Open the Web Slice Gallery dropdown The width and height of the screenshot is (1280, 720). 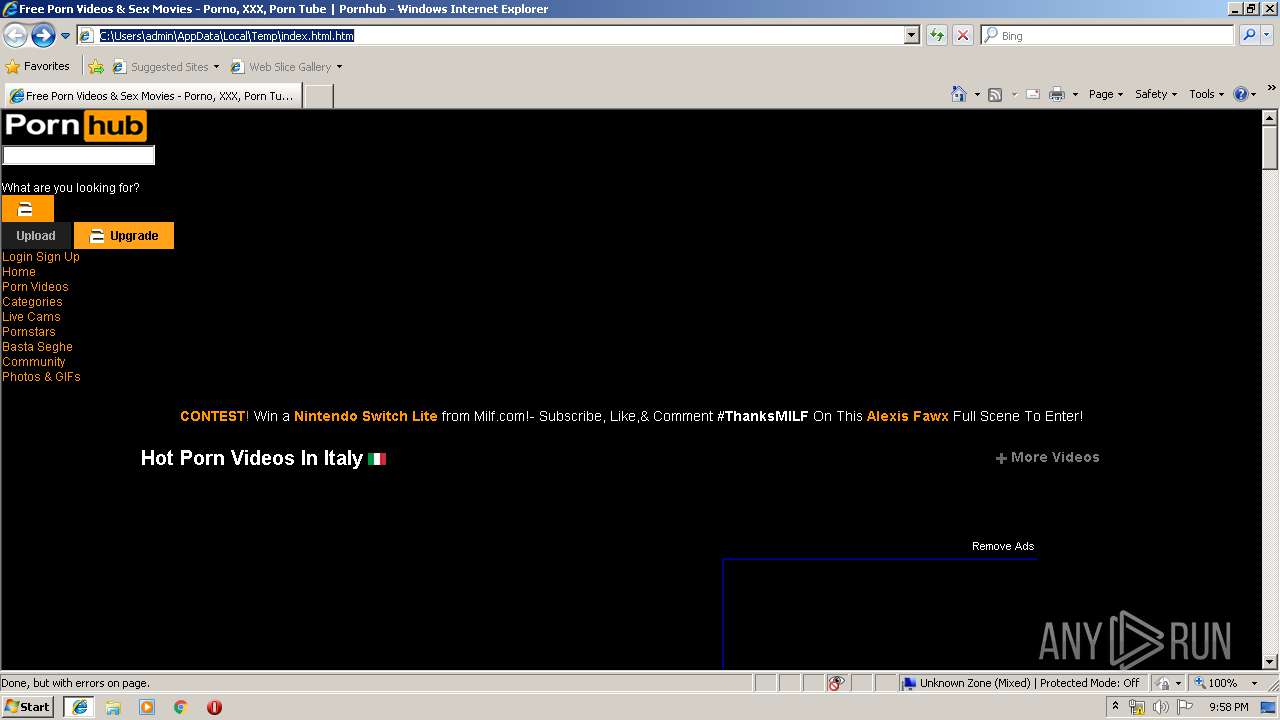tap(286, 67)
